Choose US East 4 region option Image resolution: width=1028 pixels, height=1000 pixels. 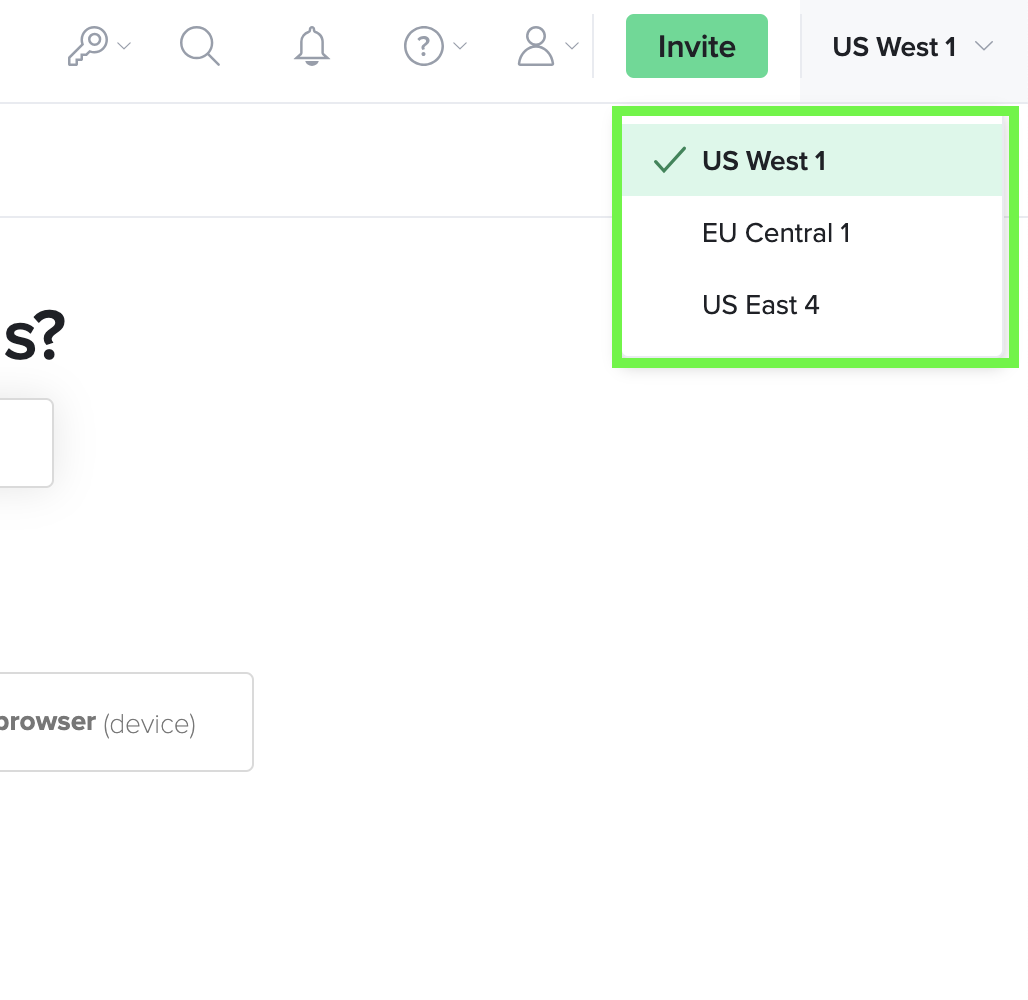761,305
